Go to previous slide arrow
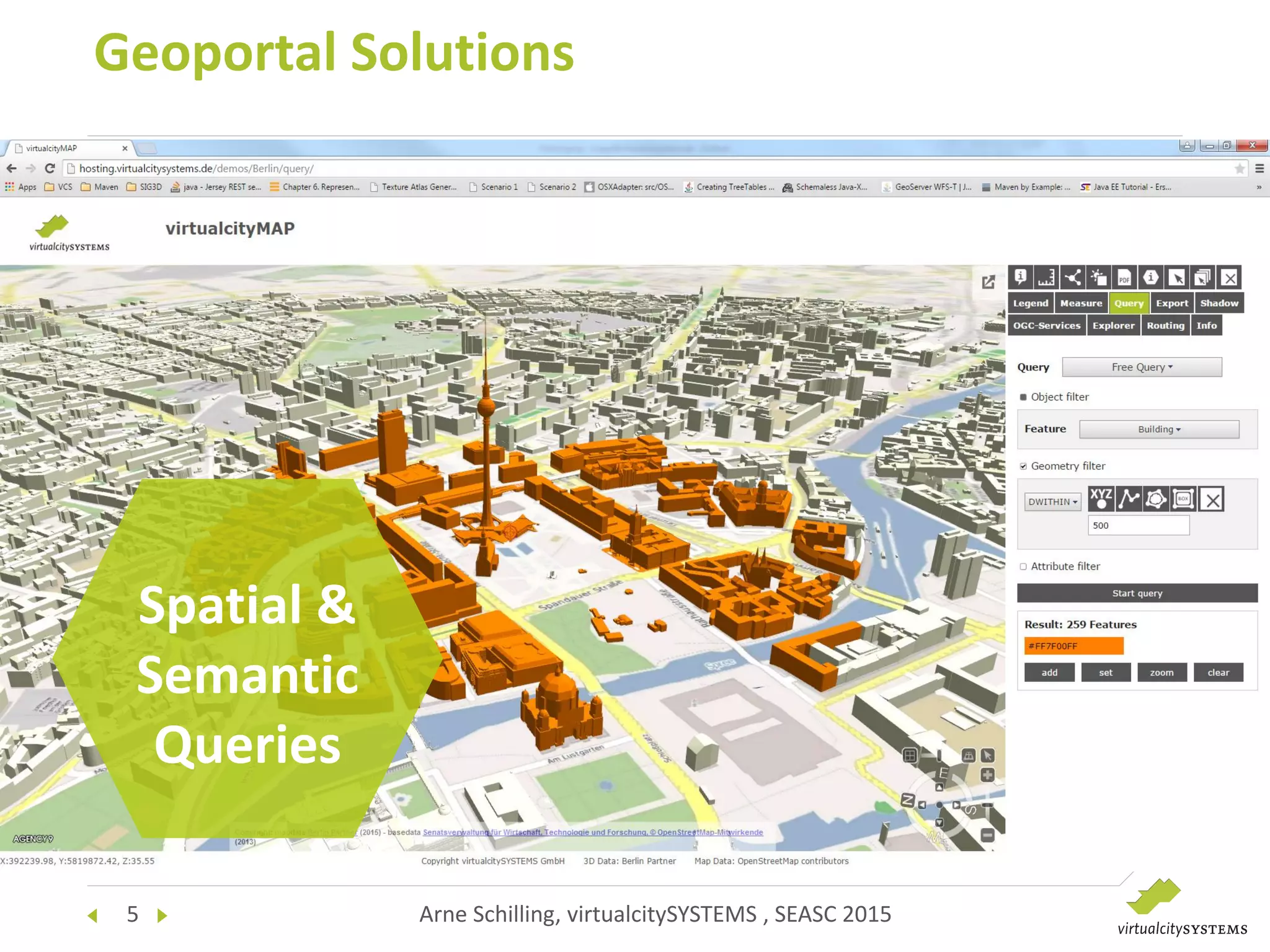 click(x=93, y=915)
